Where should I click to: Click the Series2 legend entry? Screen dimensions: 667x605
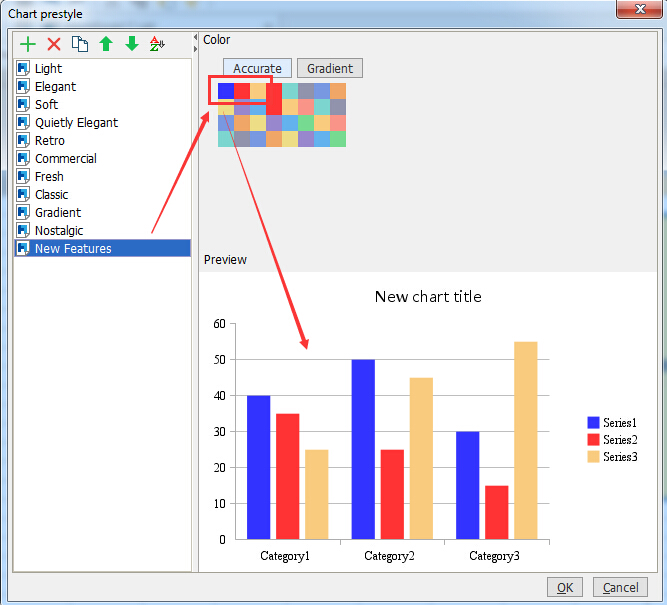(x=612, y=439)
